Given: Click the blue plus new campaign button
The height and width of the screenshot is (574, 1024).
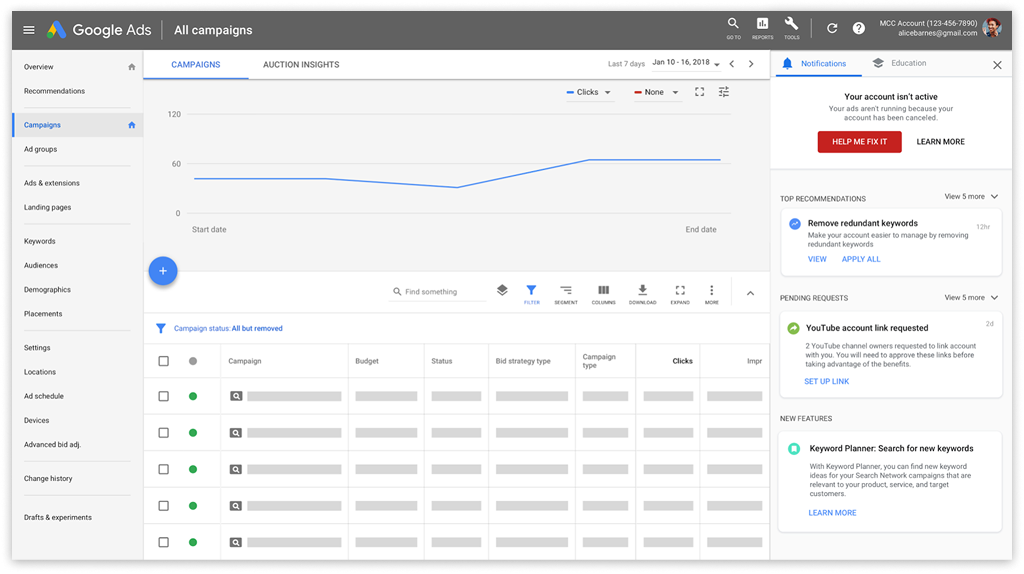Looking at the screenshot, I should pyautogui.click(x=163, y=271).
